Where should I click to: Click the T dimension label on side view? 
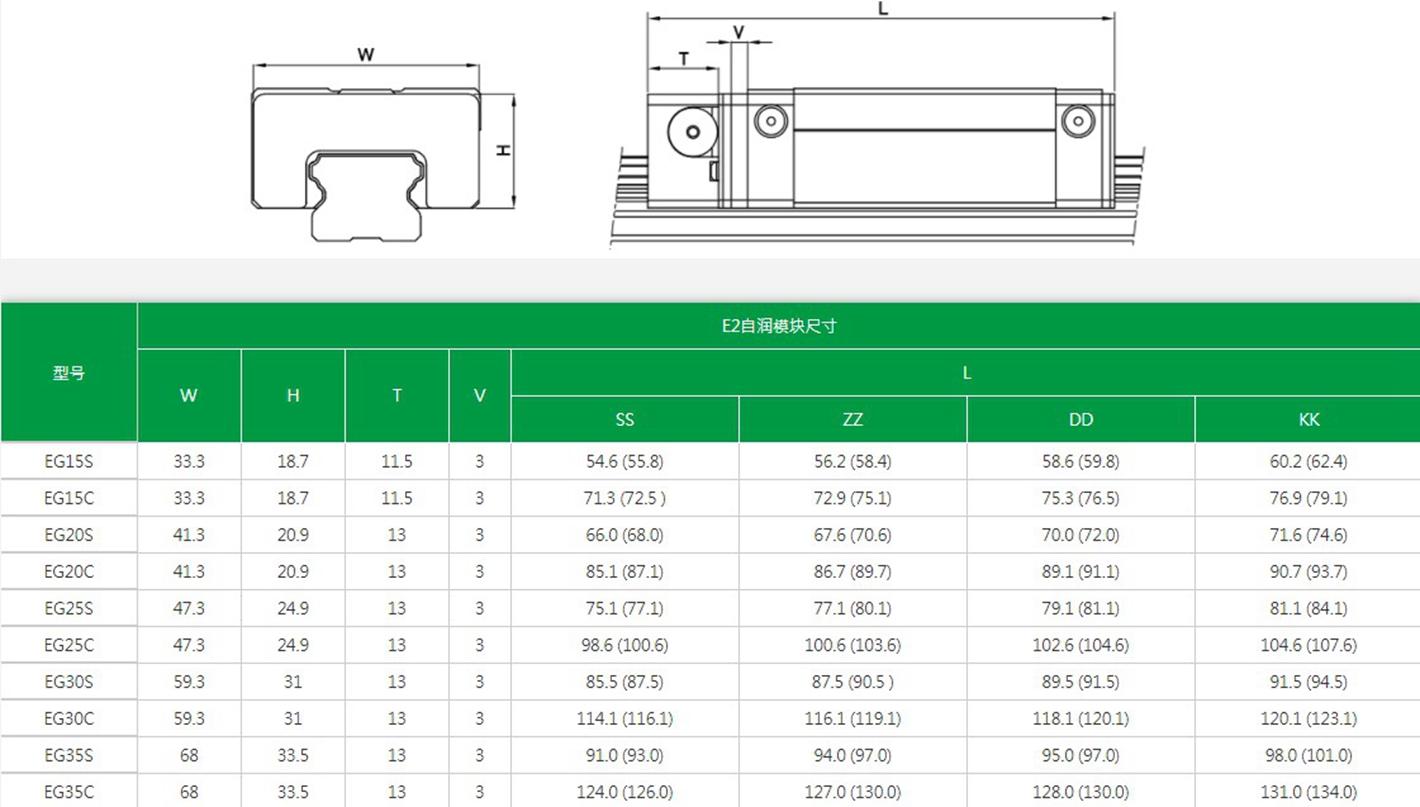(x=684, y=58)
